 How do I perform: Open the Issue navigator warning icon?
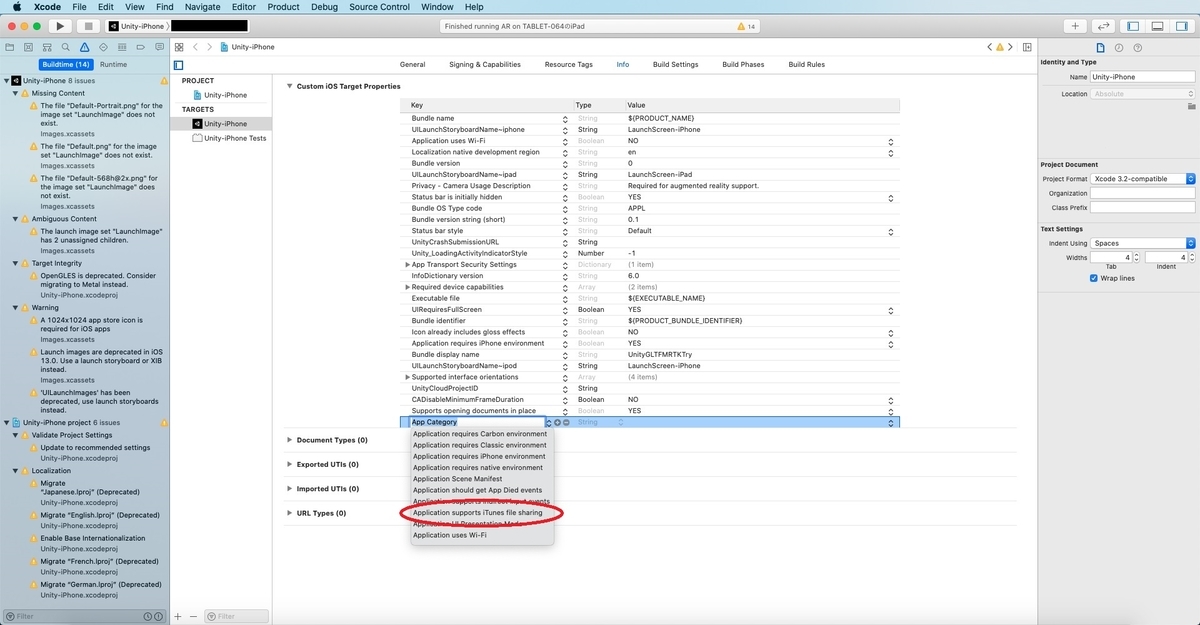83,47
